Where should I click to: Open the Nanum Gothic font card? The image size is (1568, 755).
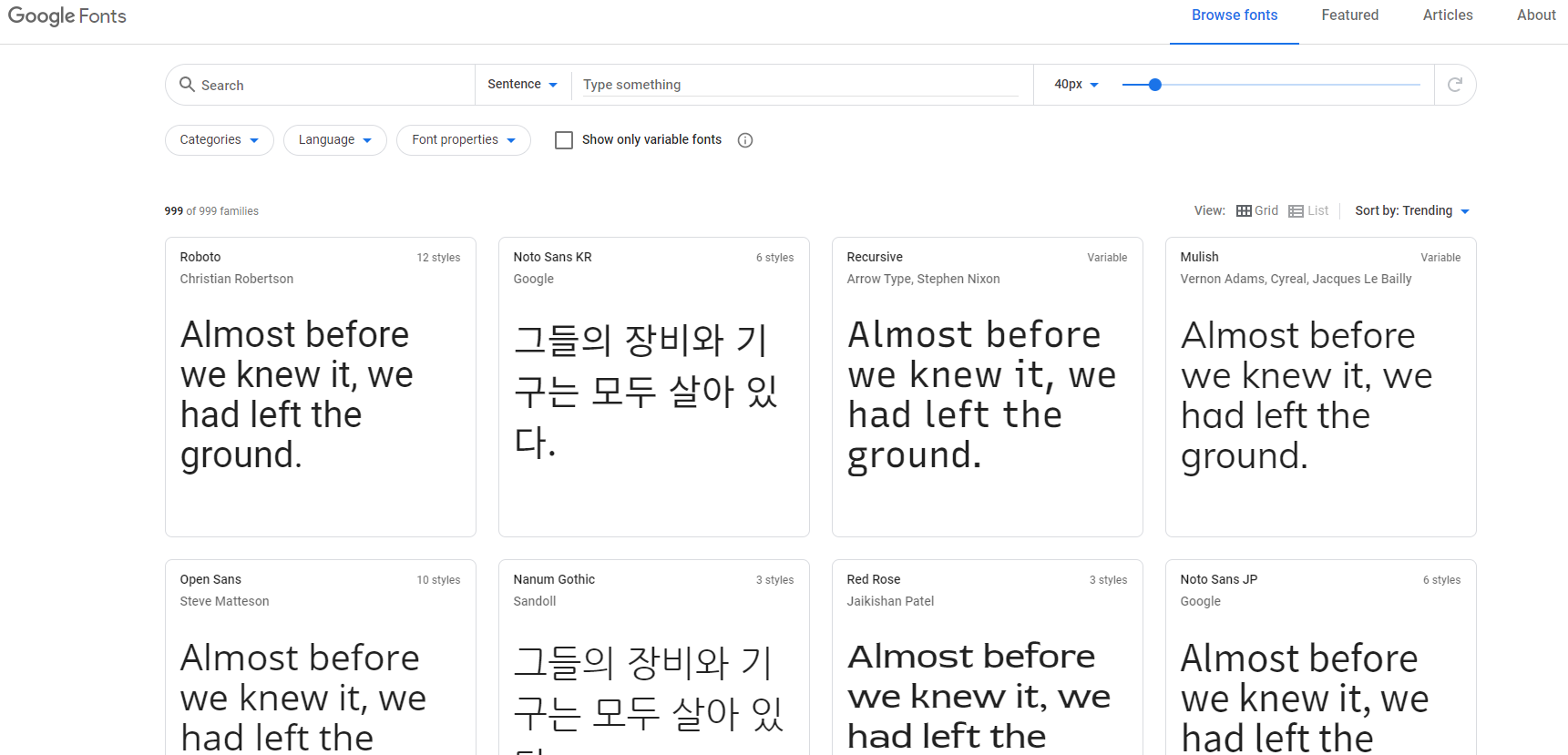(x=654, y=658)
